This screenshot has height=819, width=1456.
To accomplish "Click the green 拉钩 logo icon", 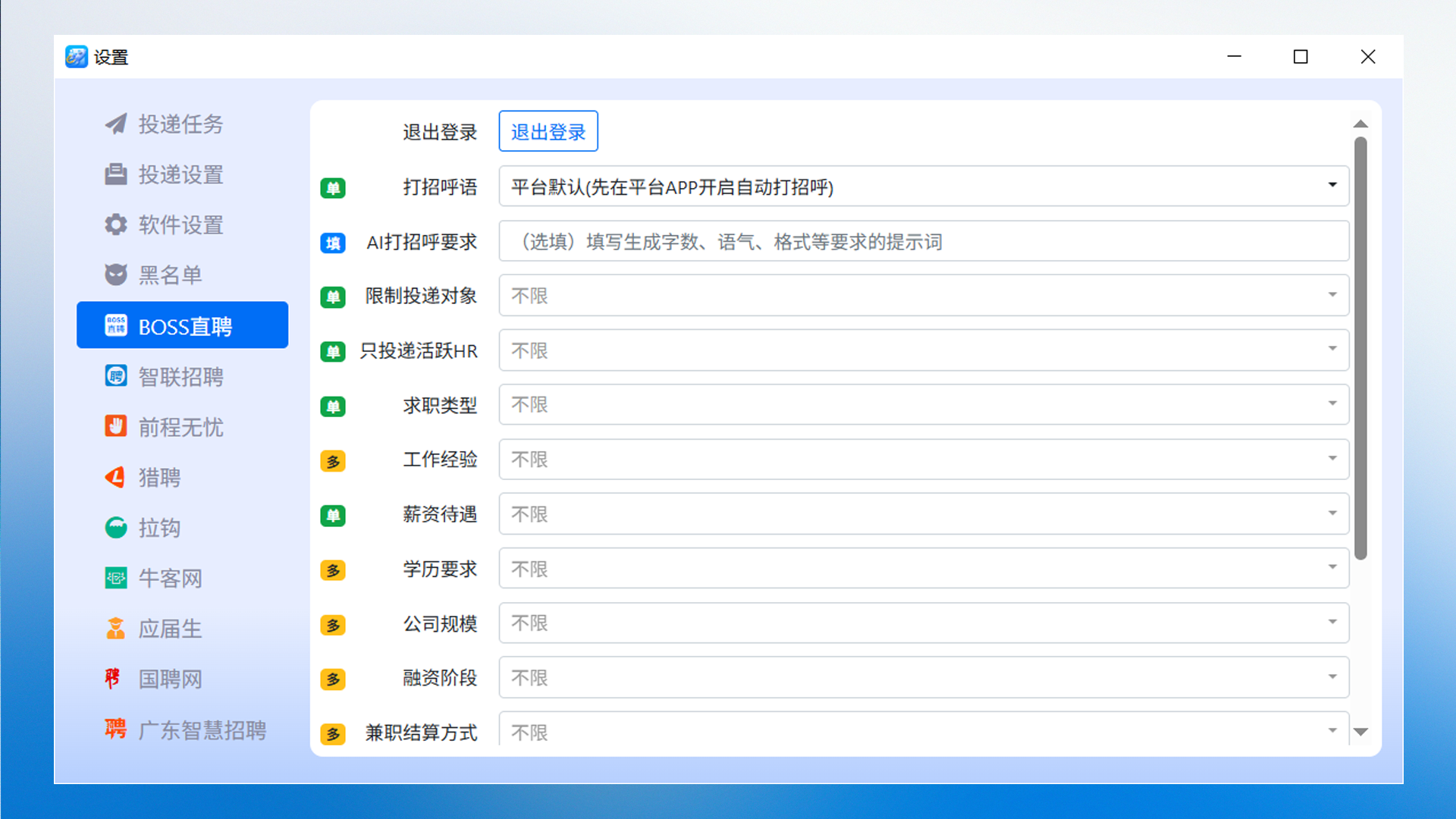I will point(116,527).
